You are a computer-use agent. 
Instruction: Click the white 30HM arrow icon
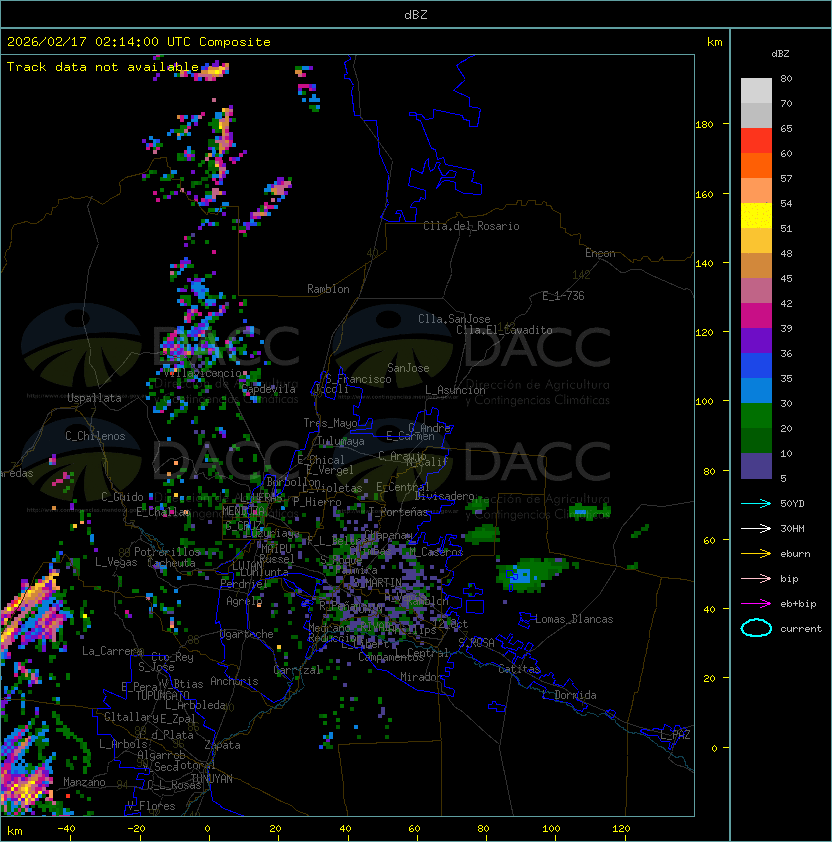pyautogui.click(x=756, y=529)
